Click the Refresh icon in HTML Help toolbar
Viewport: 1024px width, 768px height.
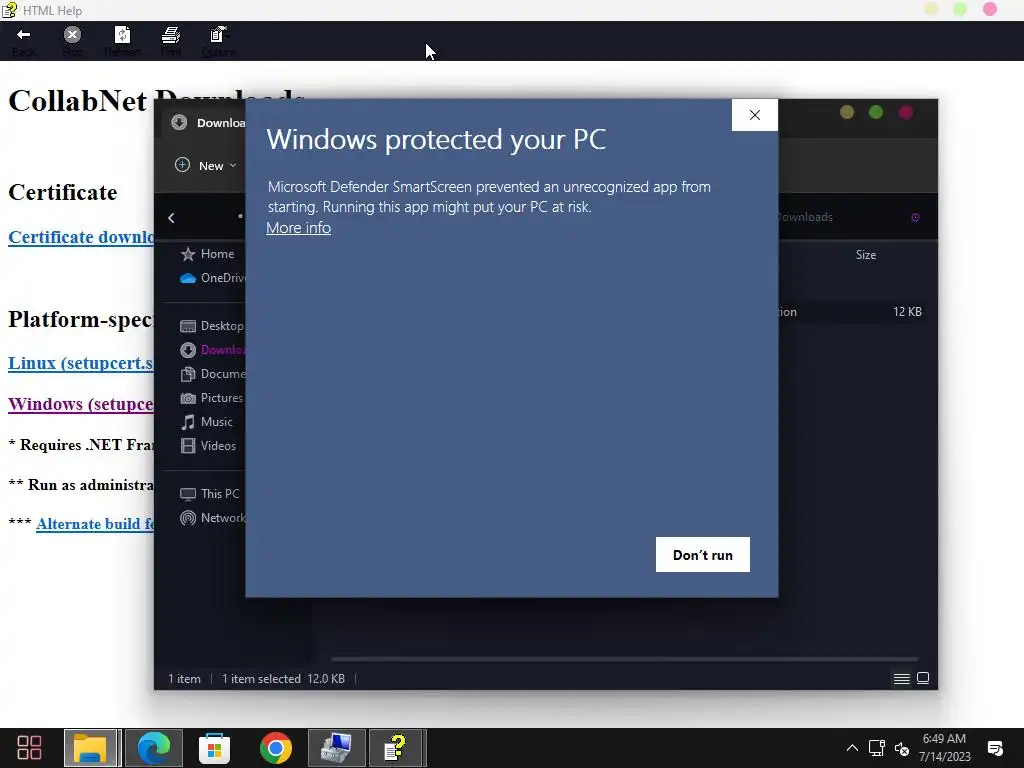coord(122,35)
